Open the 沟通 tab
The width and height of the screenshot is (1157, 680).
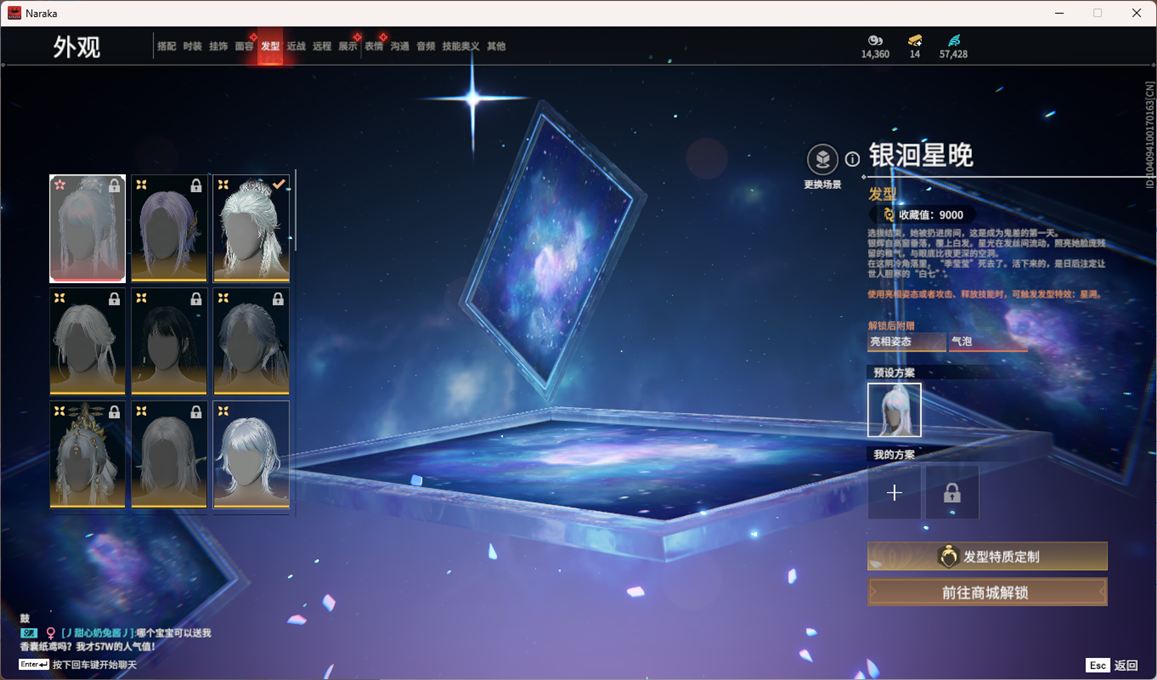point(399,46)
